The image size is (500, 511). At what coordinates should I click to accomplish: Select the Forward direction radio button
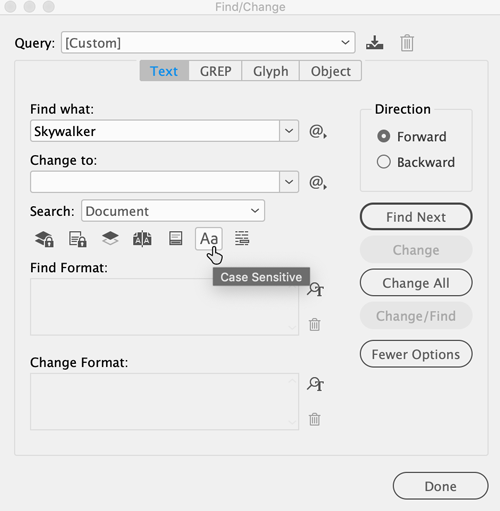coord(384,136)
